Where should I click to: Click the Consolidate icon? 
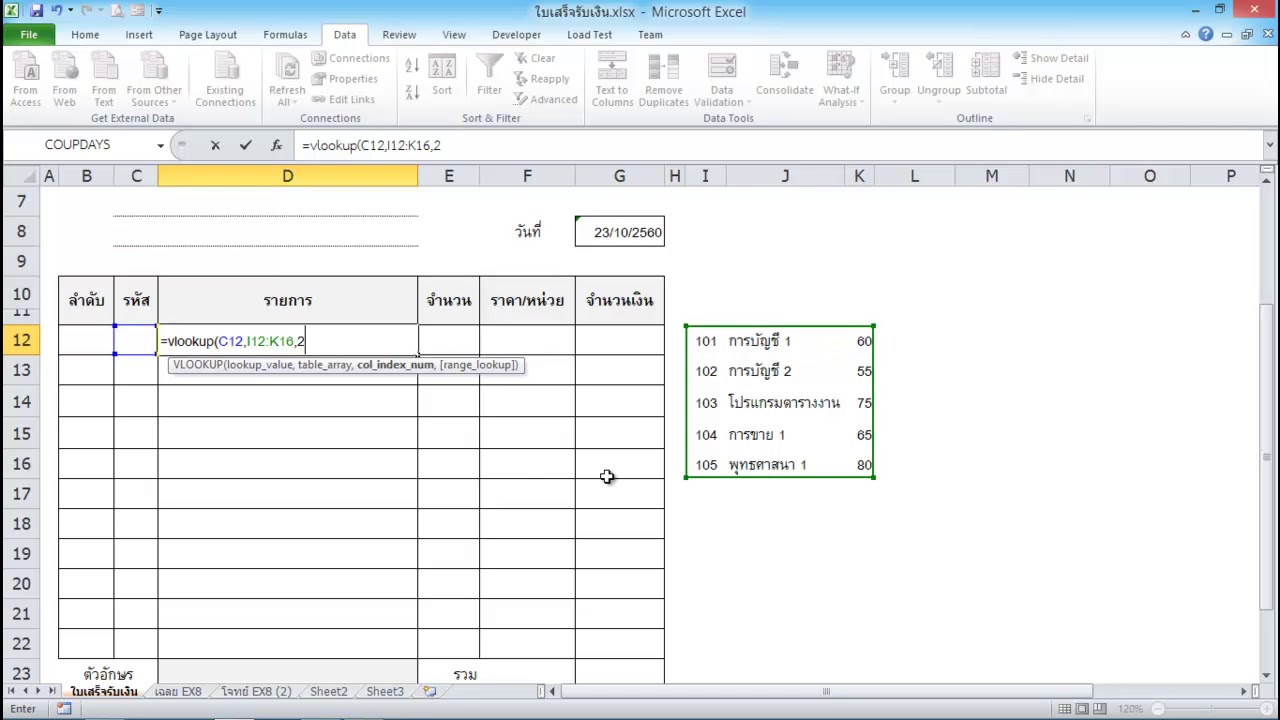[785, 76]
